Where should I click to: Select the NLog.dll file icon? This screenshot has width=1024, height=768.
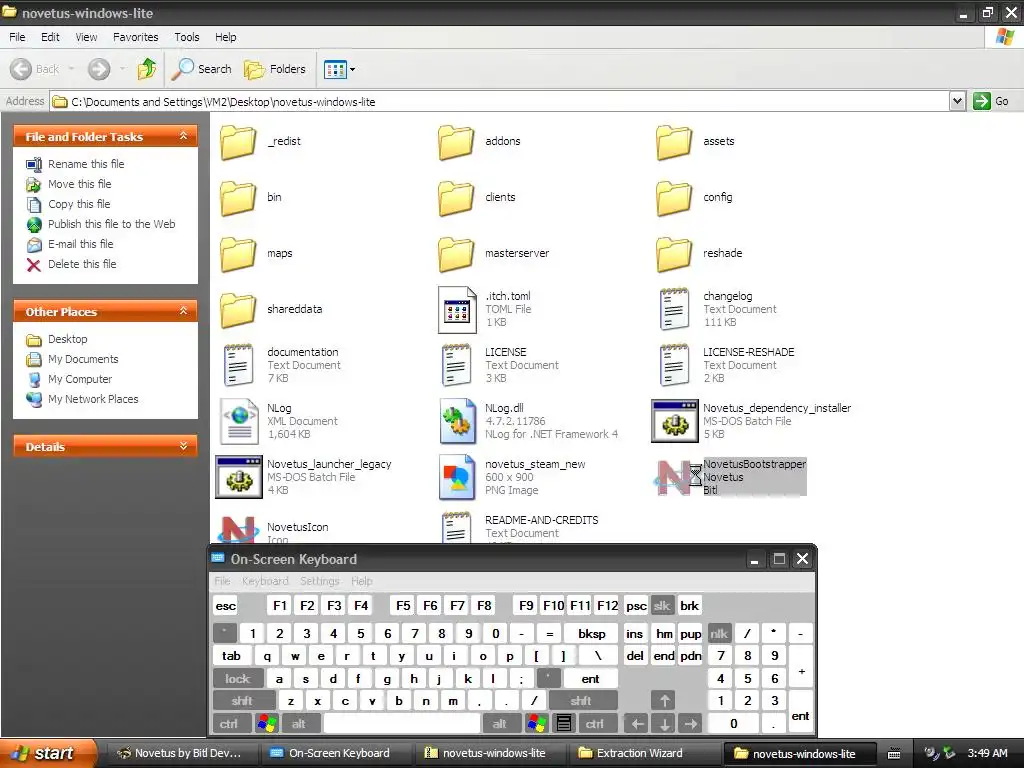457,421
